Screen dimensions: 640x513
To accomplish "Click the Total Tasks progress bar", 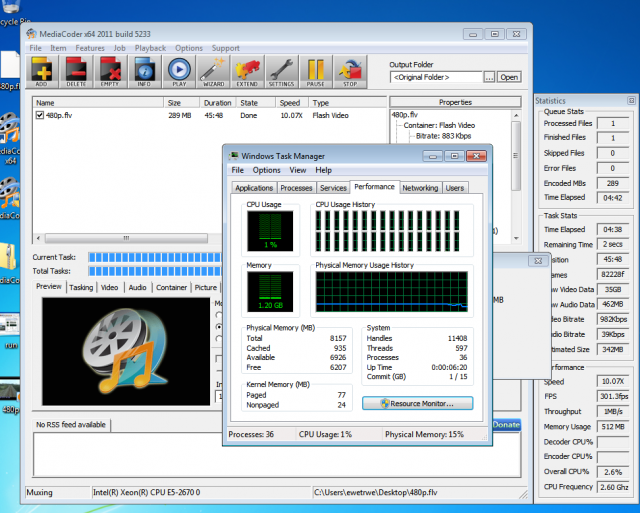I will (x=155, y=271).
